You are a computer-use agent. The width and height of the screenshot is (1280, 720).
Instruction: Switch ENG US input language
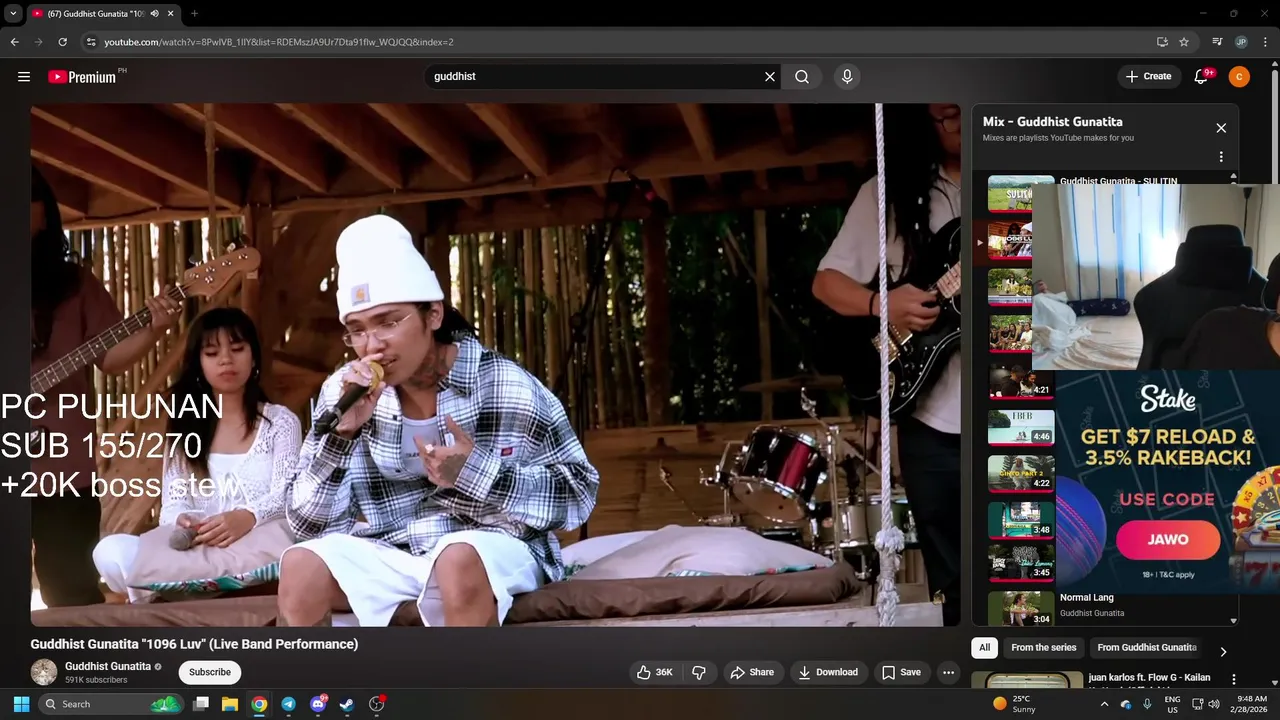point(1173,704)
